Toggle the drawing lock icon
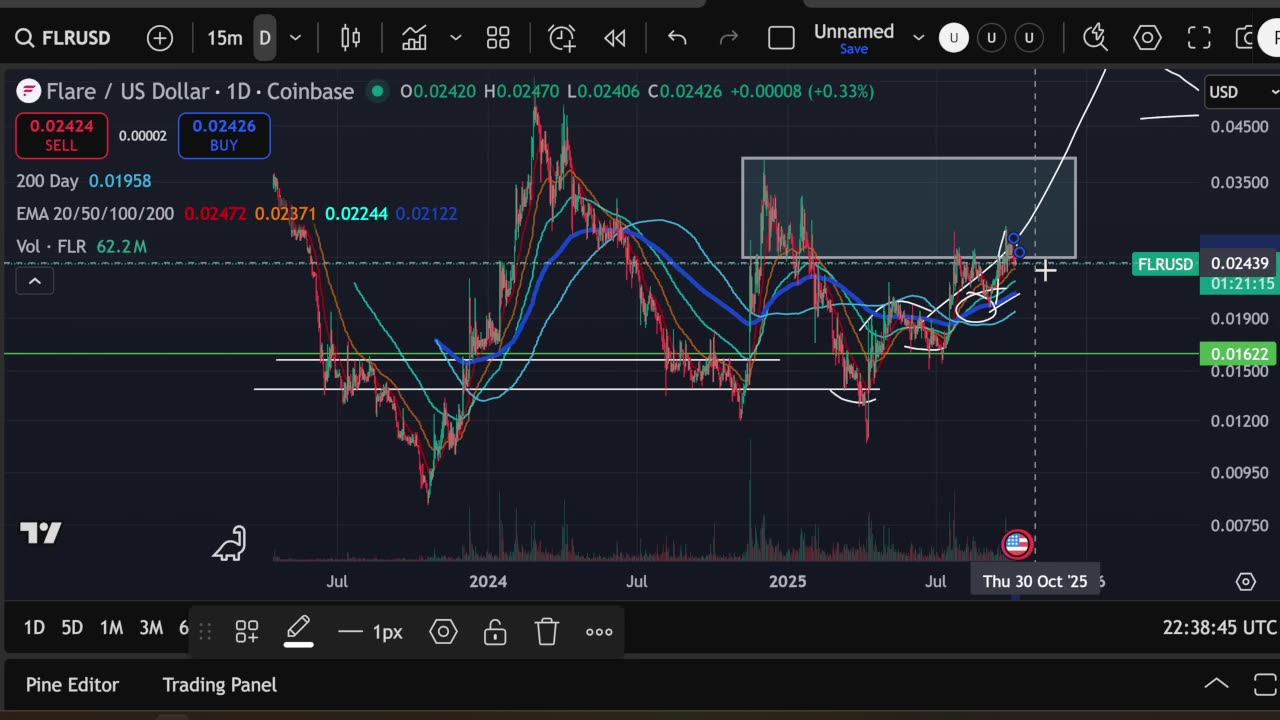The width and height of the screenshot is (1280, 720). pos(495,631)
